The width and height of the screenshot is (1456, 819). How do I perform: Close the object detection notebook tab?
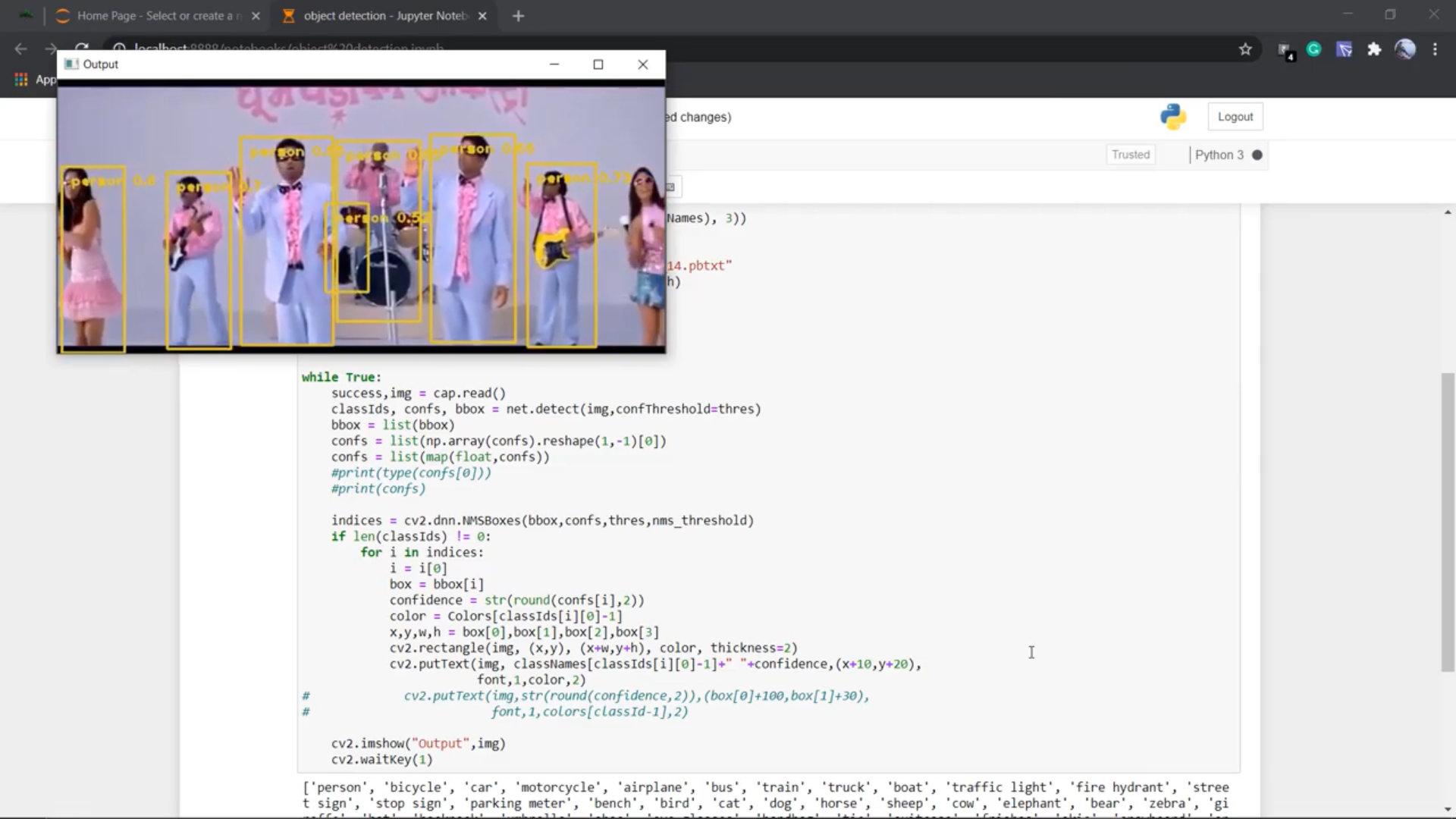click(482, 16)
